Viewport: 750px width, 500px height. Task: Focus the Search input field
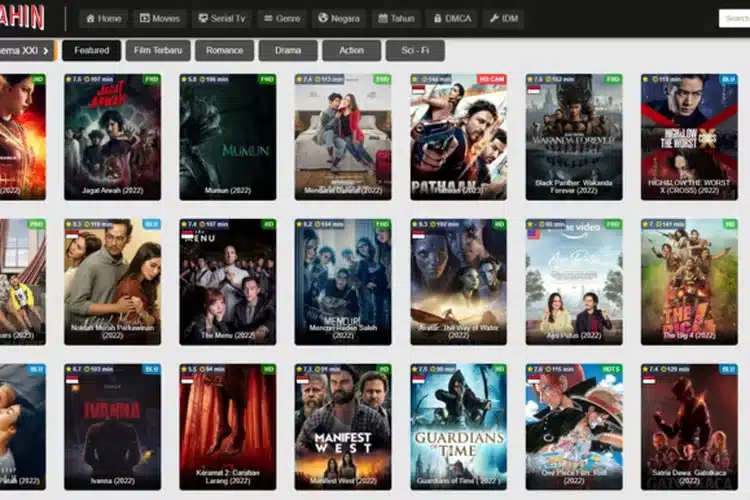pos(735,19)
